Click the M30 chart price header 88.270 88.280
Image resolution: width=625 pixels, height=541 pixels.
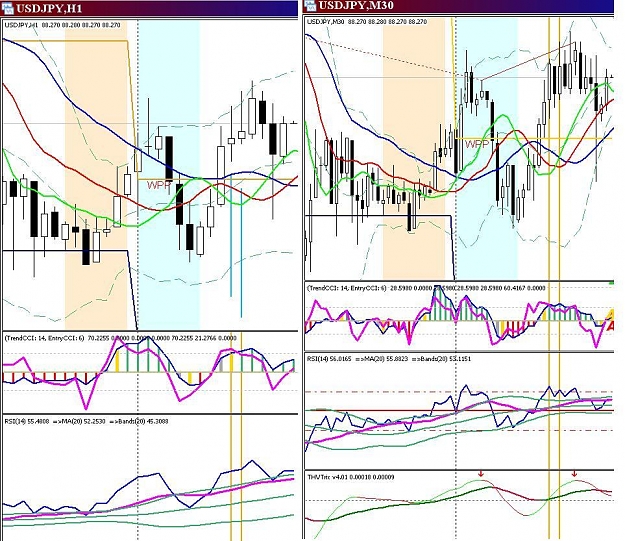pos(367,22)
